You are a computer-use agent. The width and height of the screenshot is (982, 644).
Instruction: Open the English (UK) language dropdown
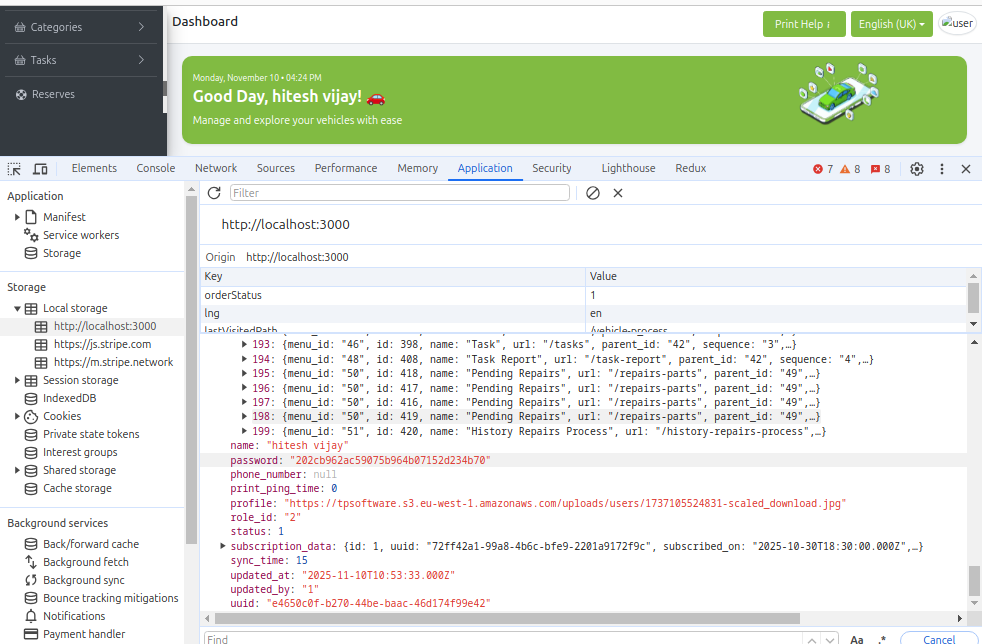891,24
